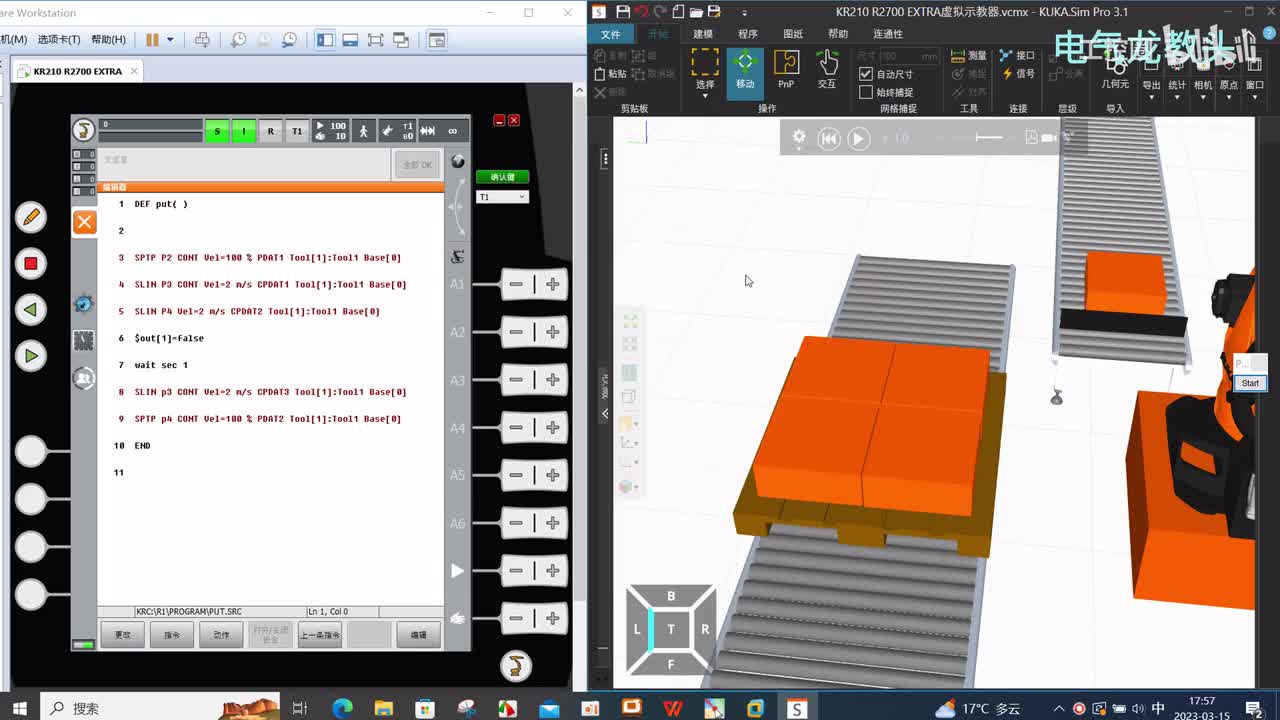The width and height of the screenshot is (1280, 720).
Task: Click the 上一条指令 softkey
Action: (320, 634)
